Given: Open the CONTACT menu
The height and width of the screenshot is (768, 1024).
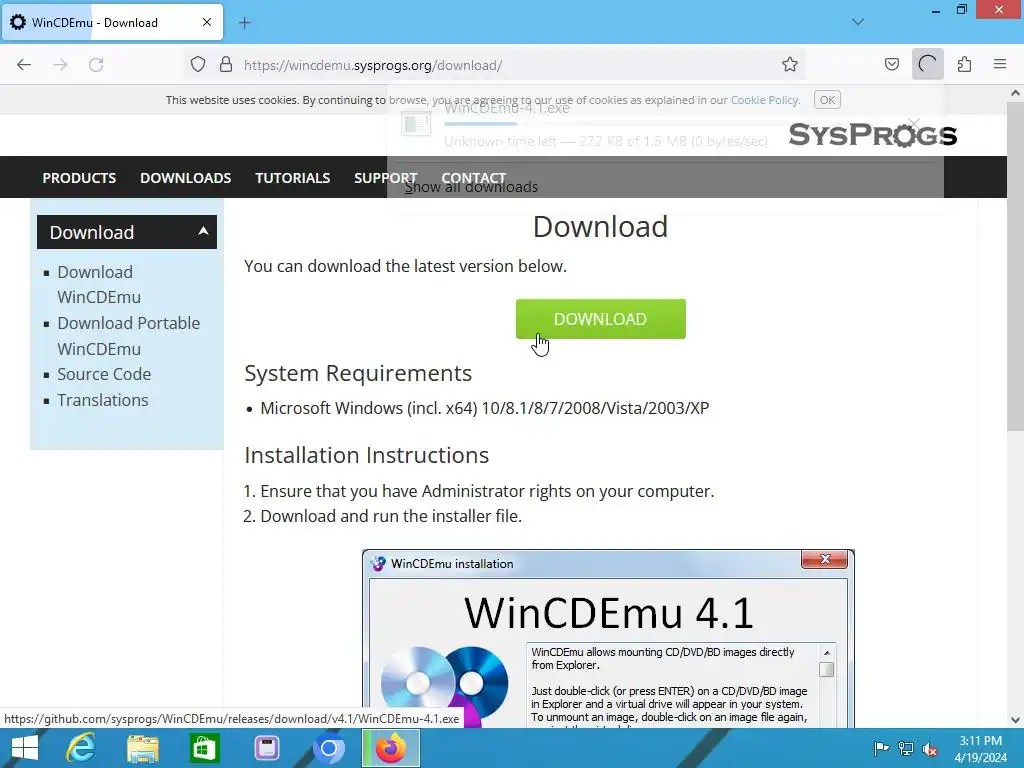Looking at the screenshot, I should tap(473, 178).
